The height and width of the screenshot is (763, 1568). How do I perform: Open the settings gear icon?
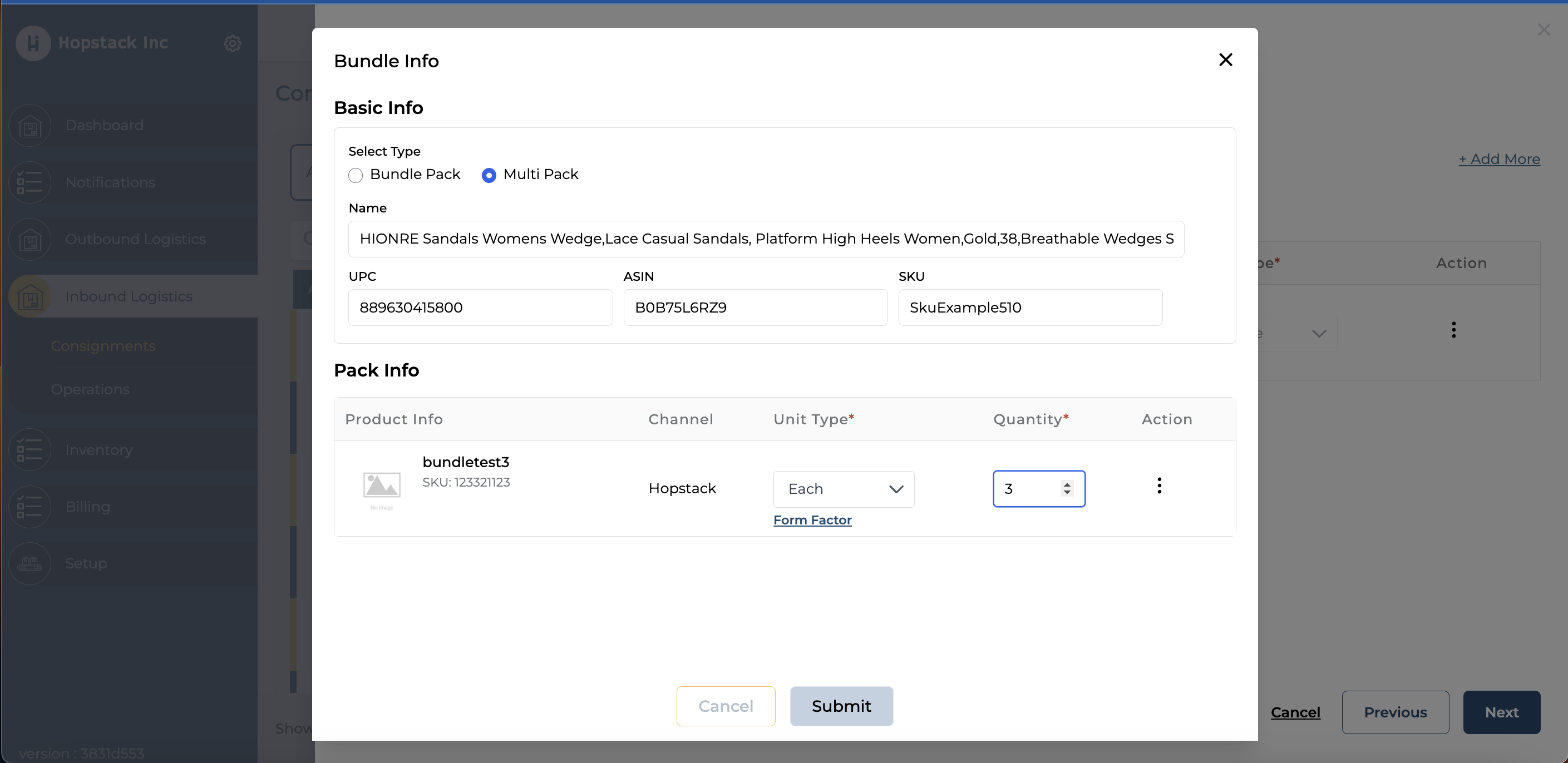(x=232, y=43)
